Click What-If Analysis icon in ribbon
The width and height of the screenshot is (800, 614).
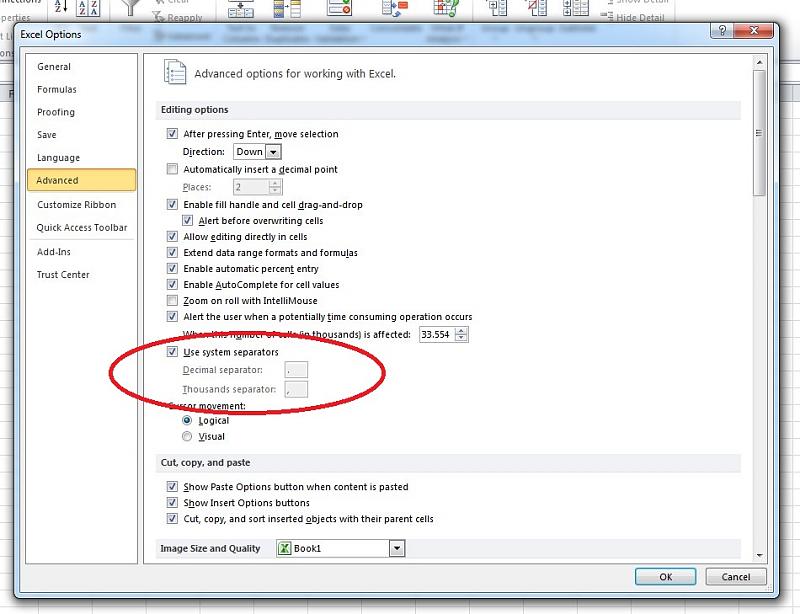(446, 7)
